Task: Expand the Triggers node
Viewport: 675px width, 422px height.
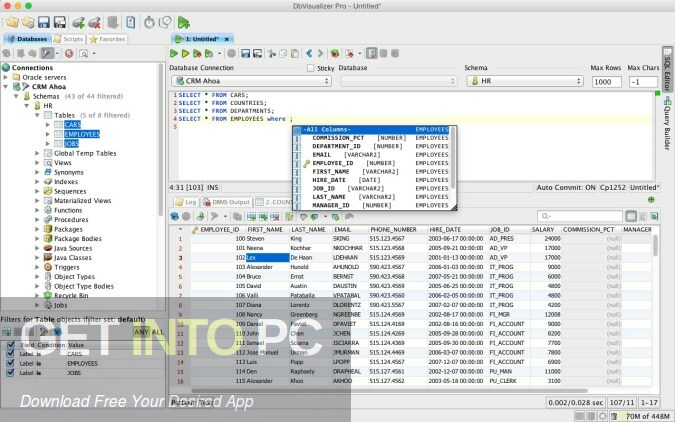Action: pos(37,267)
